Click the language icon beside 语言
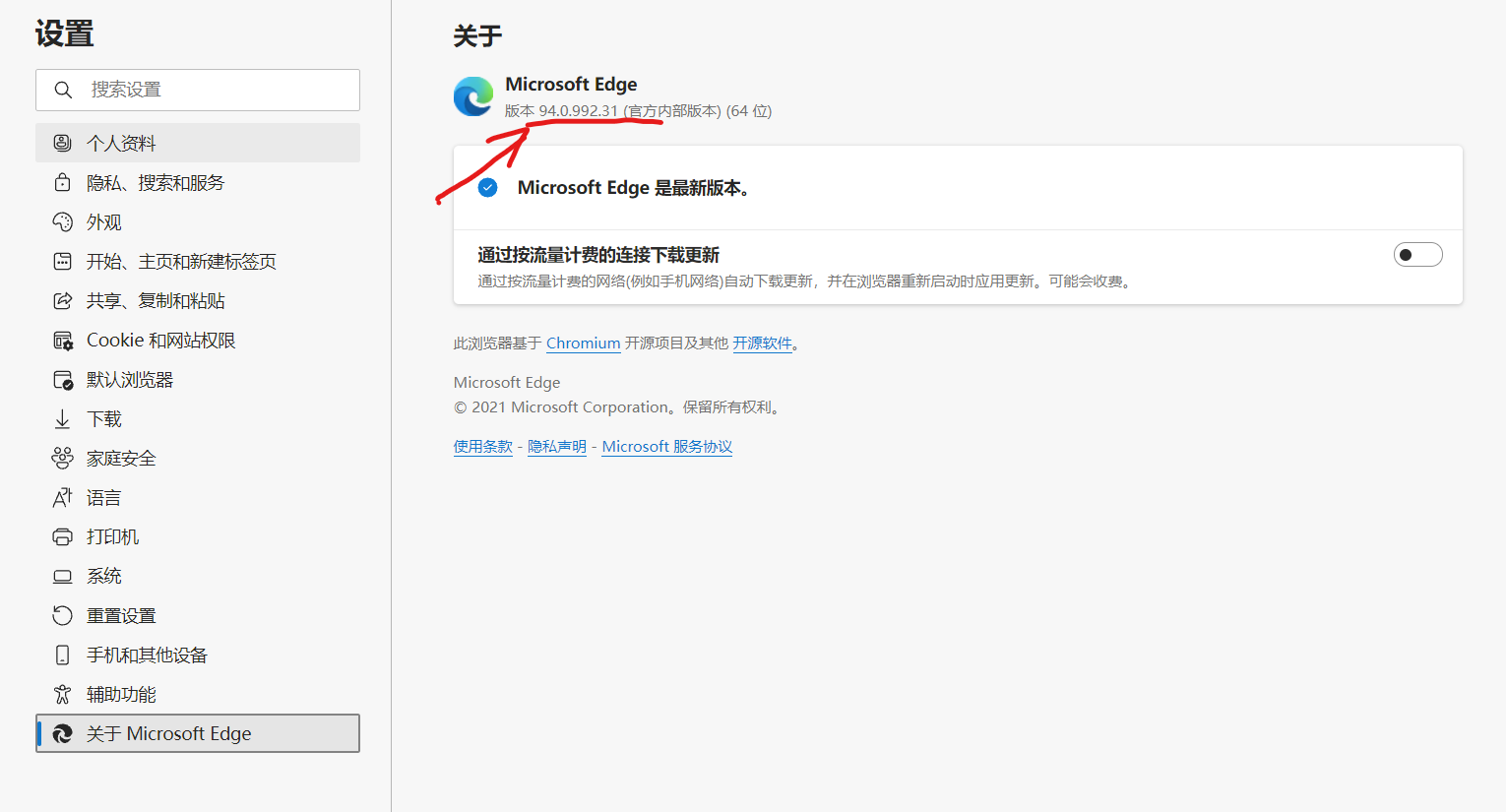The height and width of the screenshot is (812, 1506). [x=62, y=497]
